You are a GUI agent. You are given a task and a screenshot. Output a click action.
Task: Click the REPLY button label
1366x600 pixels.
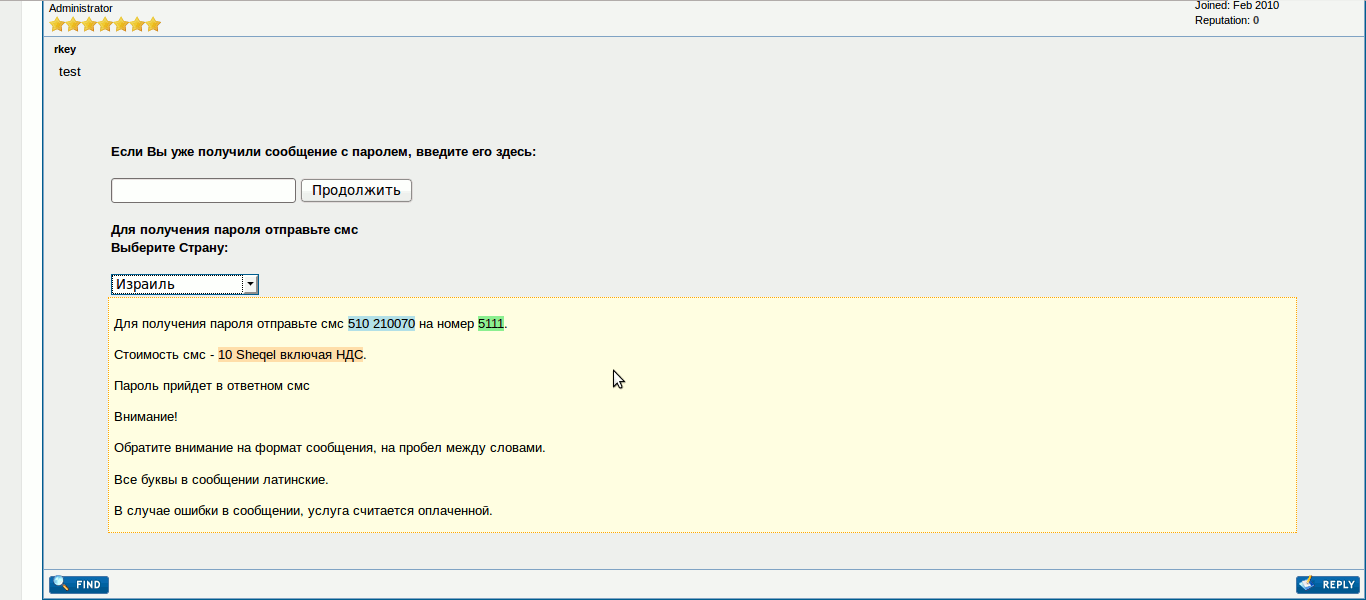click(x=1338, y=585)
